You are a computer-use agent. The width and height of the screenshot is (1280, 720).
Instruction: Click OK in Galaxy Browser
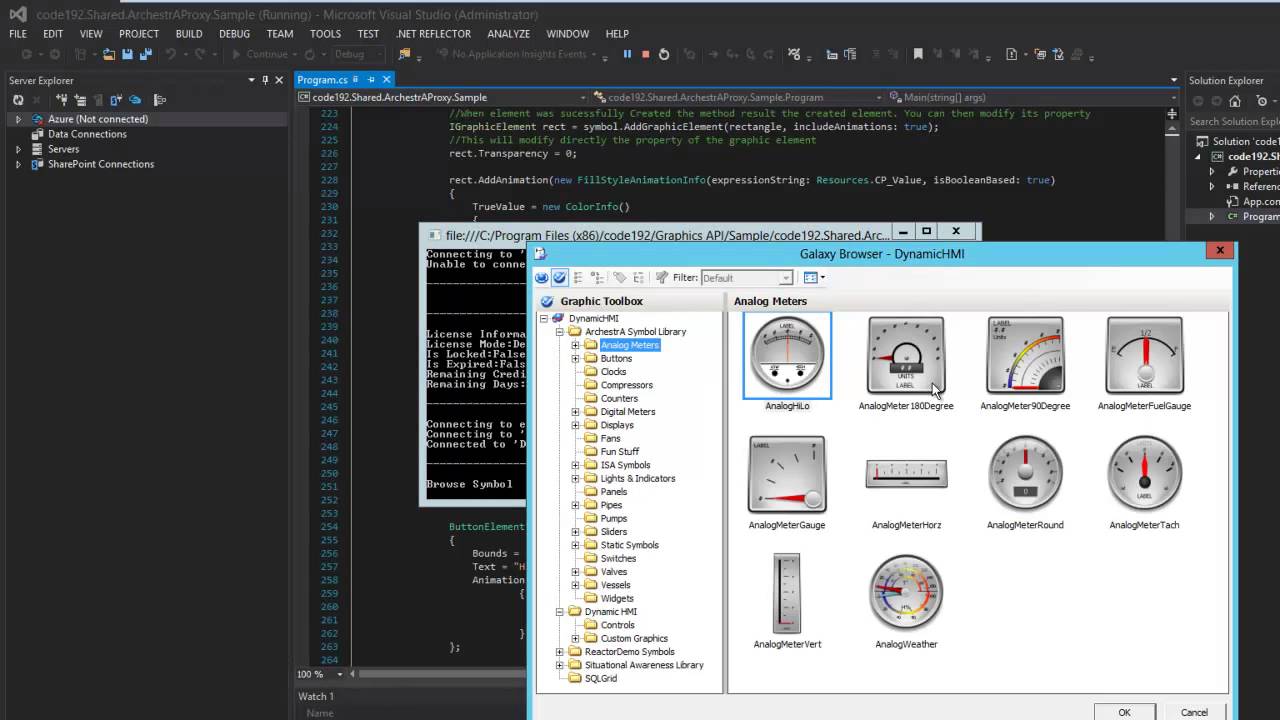click(x=1124, y=712)
